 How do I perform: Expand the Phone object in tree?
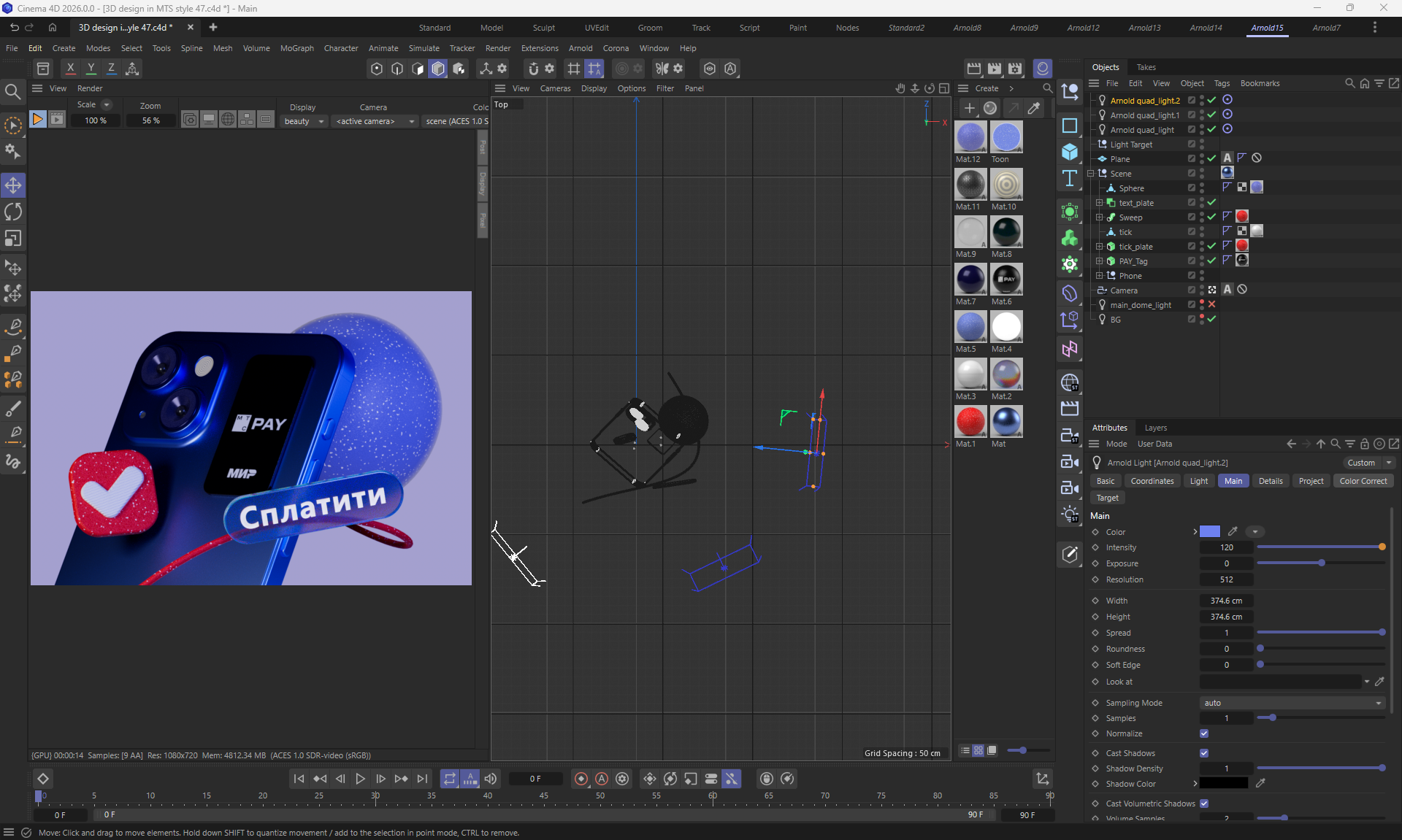tap(1099, 276)
